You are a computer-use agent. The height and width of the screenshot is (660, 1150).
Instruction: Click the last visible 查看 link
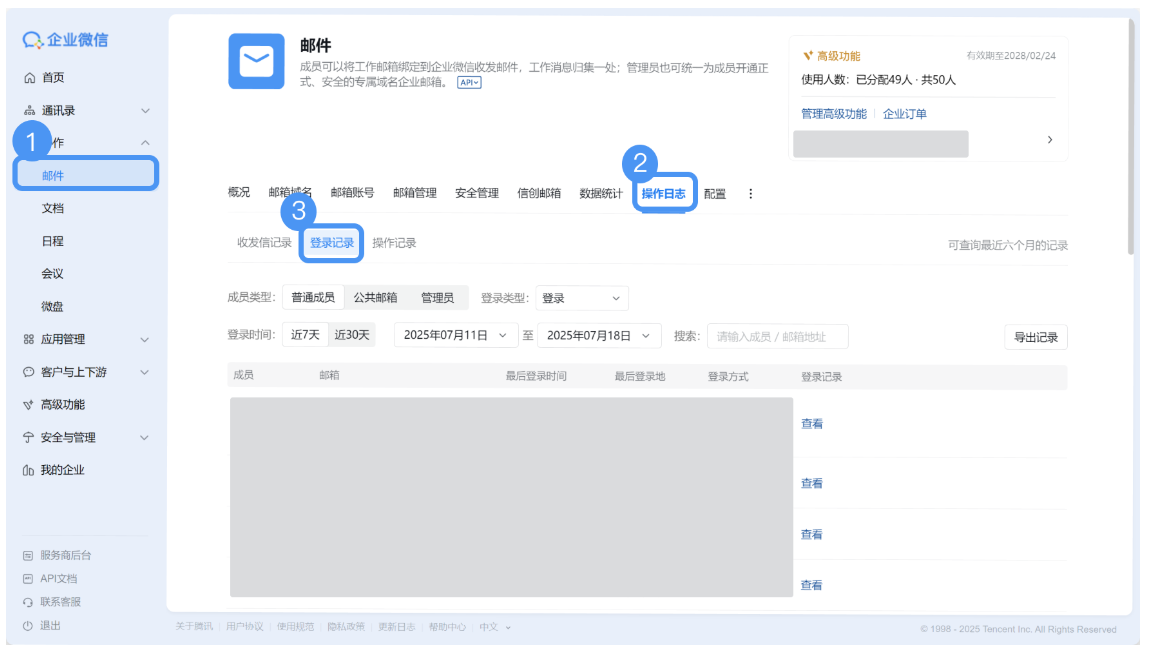(x=811, y=585)
